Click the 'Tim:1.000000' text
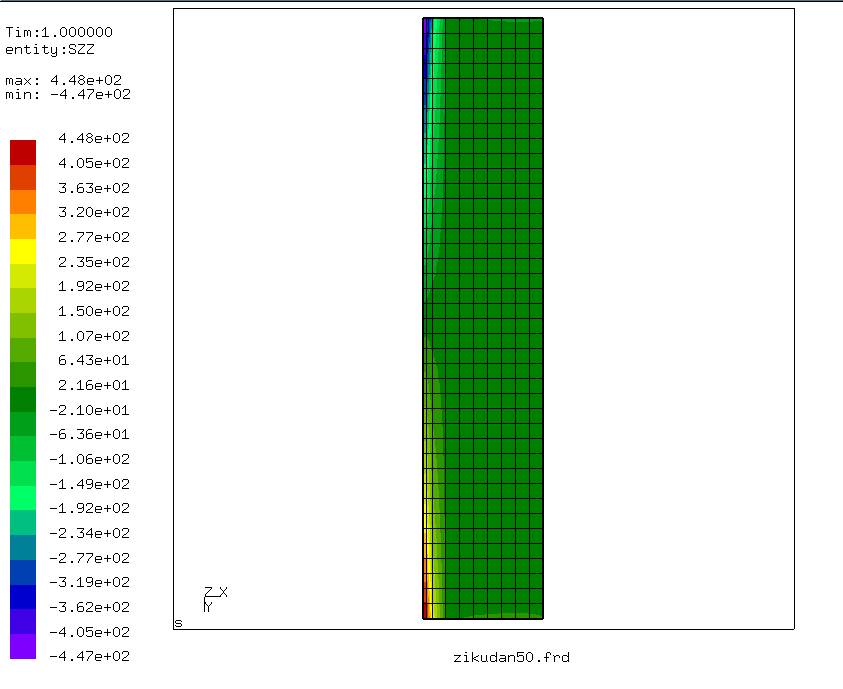This screenshot has width=843, height=689. [x=59, y=32]
